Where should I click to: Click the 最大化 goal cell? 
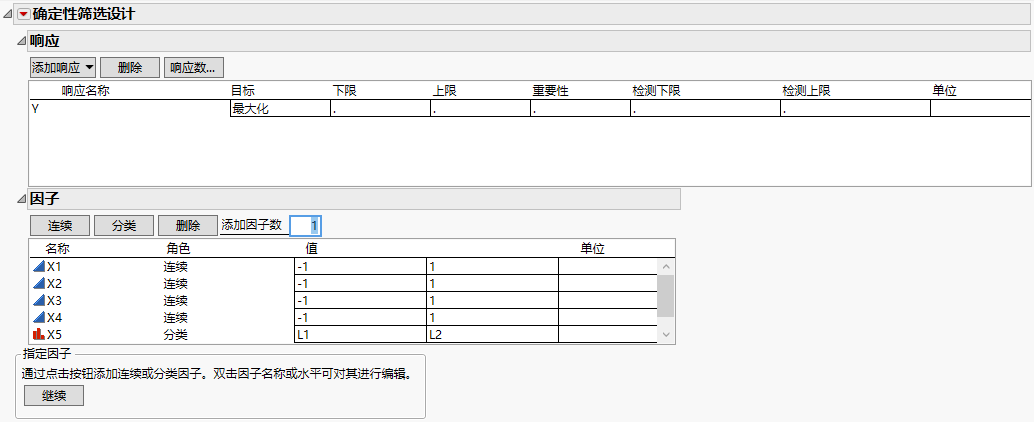(x=280, y=109)
